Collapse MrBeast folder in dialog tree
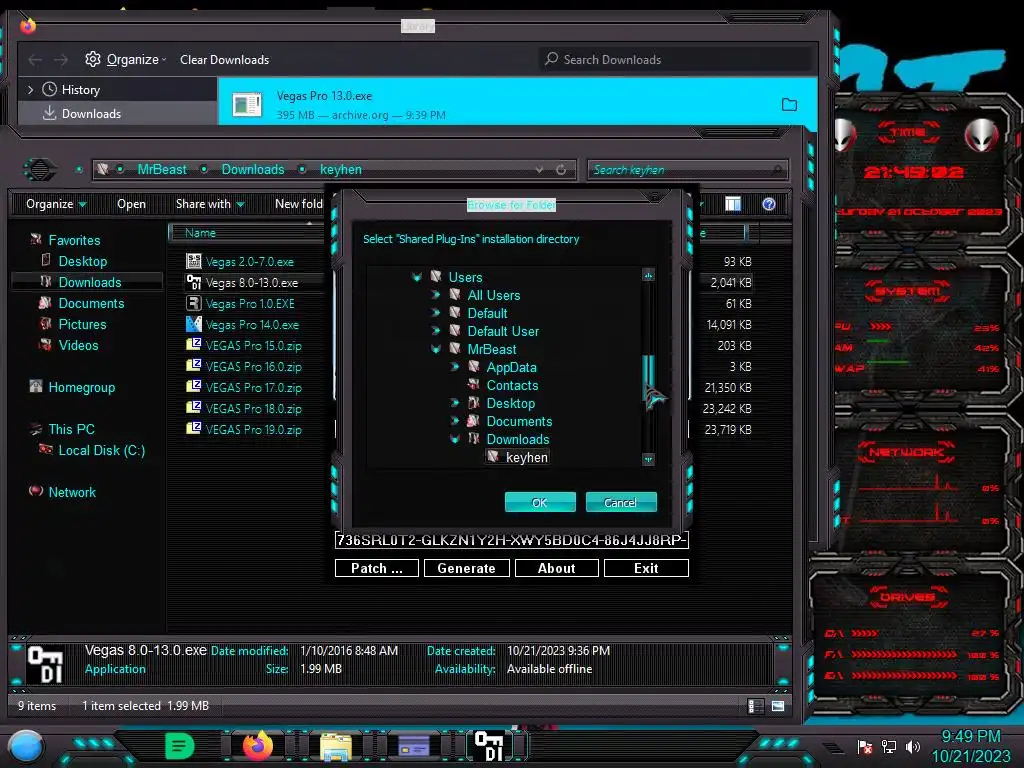 click(436, 349)
